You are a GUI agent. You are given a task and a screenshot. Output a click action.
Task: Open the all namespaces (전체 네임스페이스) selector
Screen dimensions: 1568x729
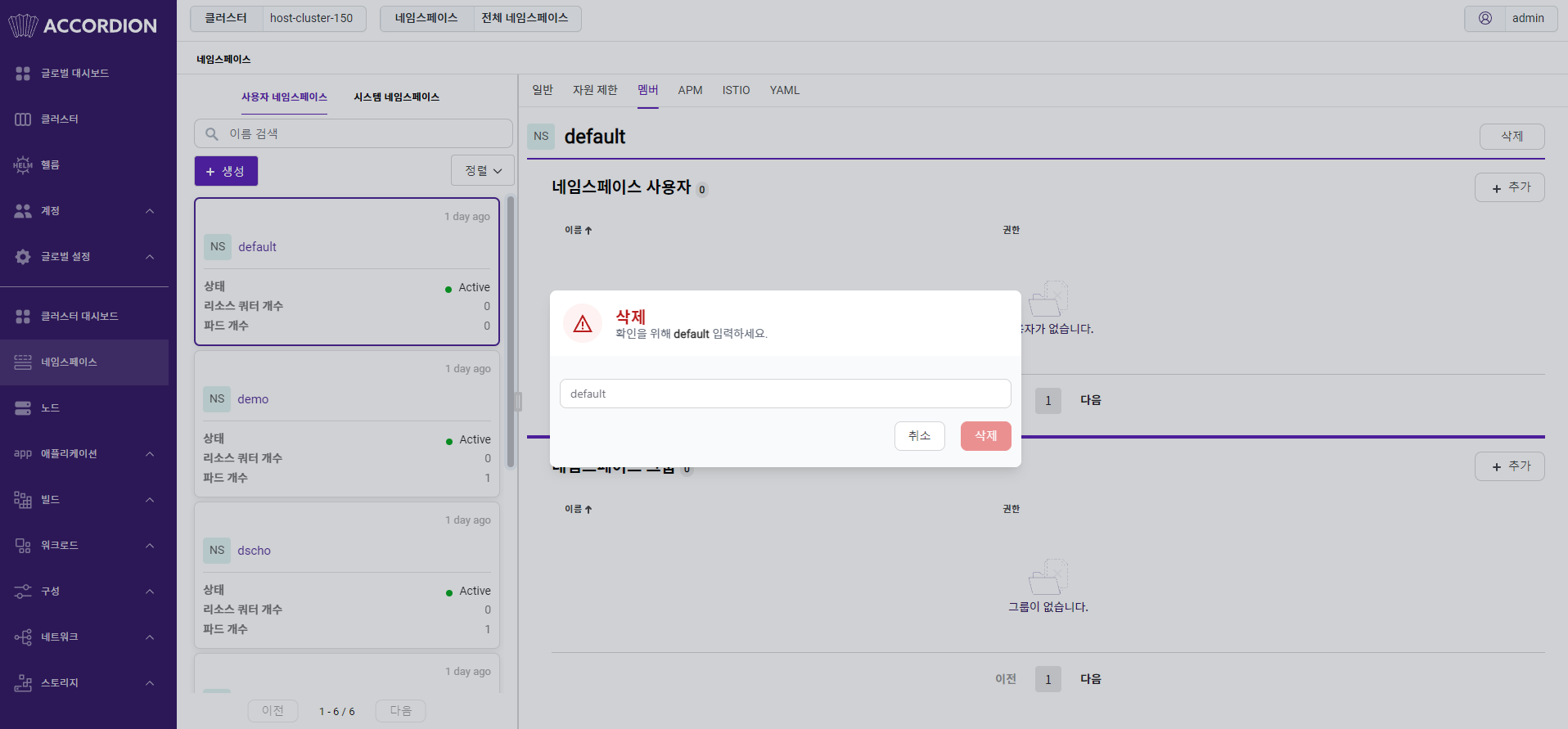[480, 18]
